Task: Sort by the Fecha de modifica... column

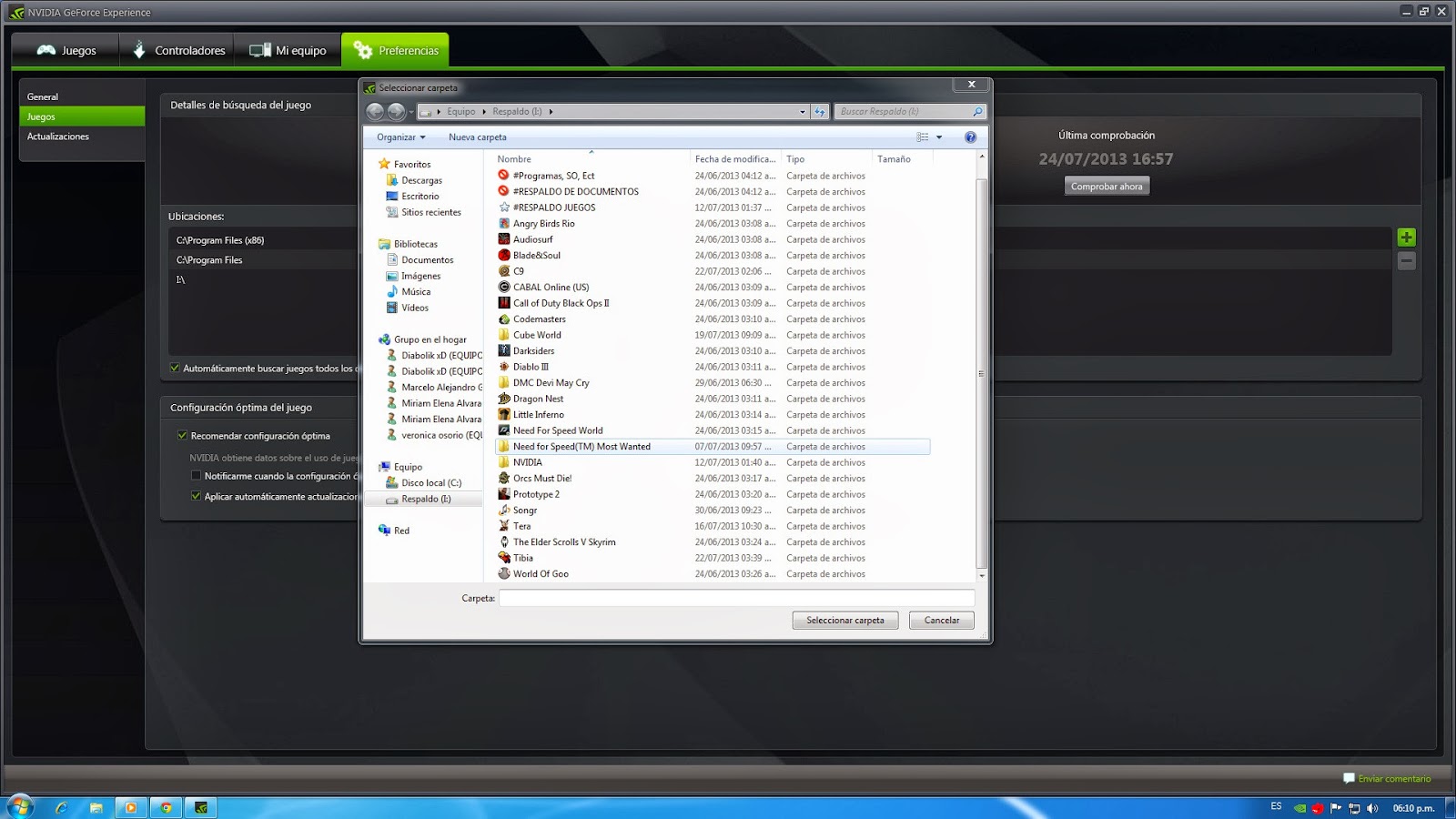Action: (x=735, y=159)
